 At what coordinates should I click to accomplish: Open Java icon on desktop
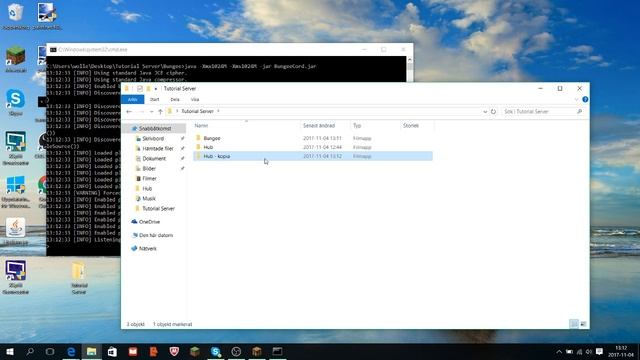coord(16,231)
